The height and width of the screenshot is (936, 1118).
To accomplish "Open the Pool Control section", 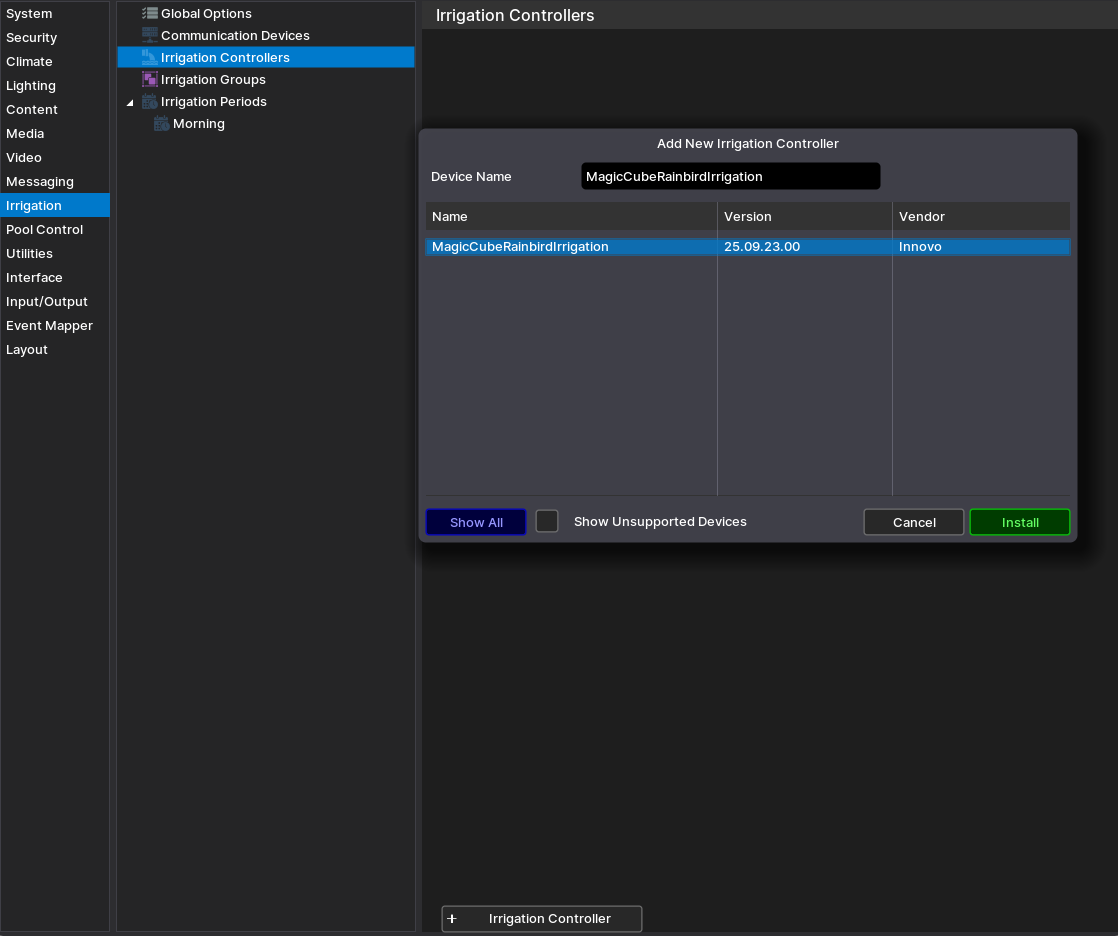I will point(45,230).
